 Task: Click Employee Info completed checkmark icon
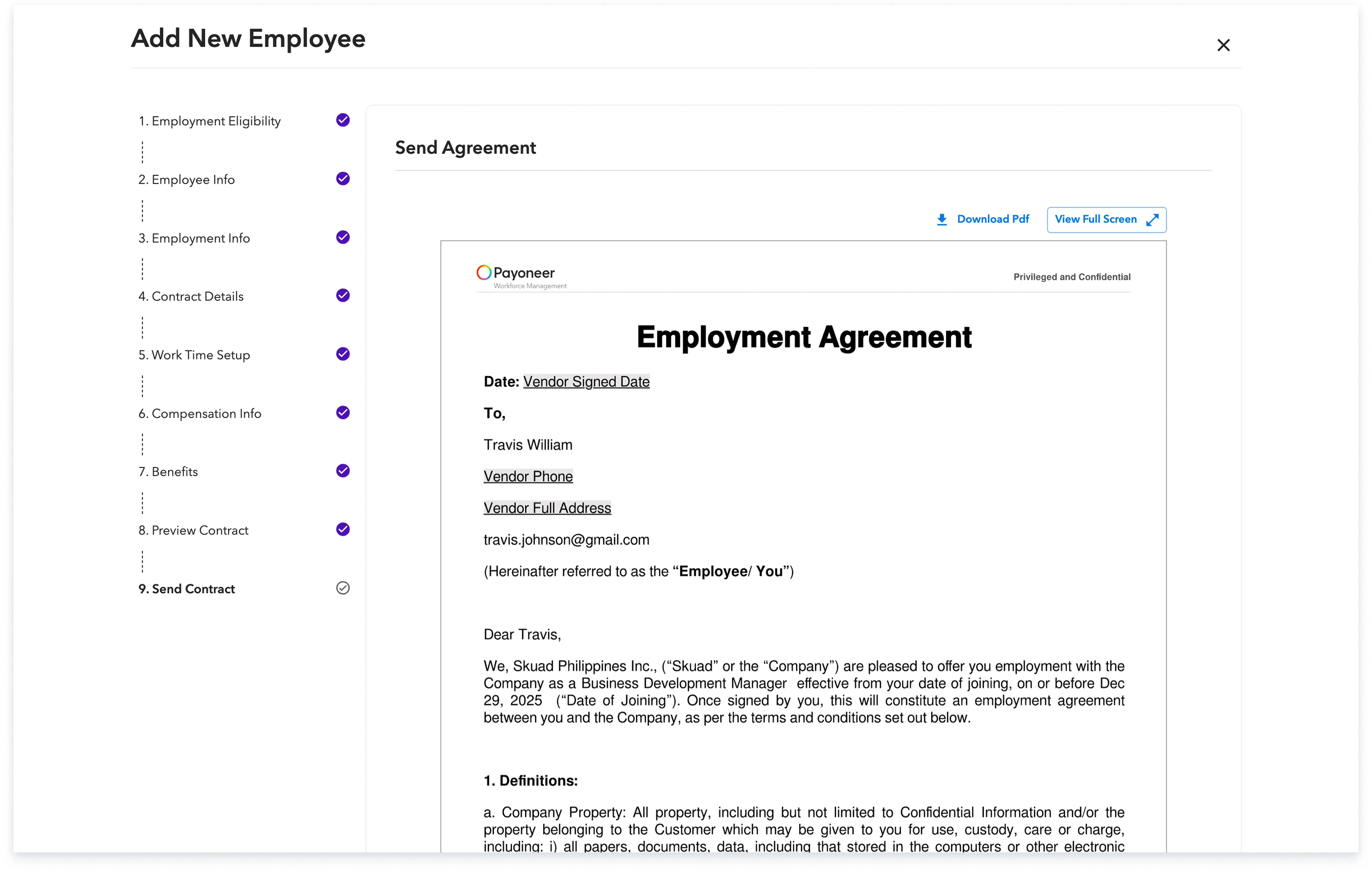pyautogui.click(x=342, y=179)
